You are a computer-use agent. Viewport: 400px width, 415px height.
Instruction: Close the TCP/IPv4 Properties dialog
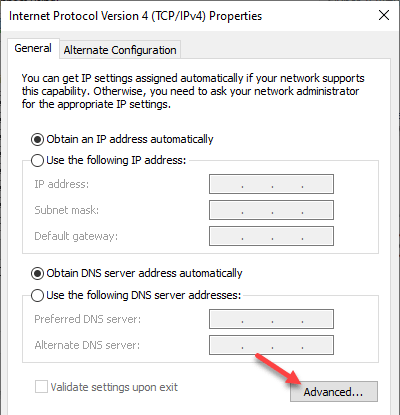(x=384, y=15)
